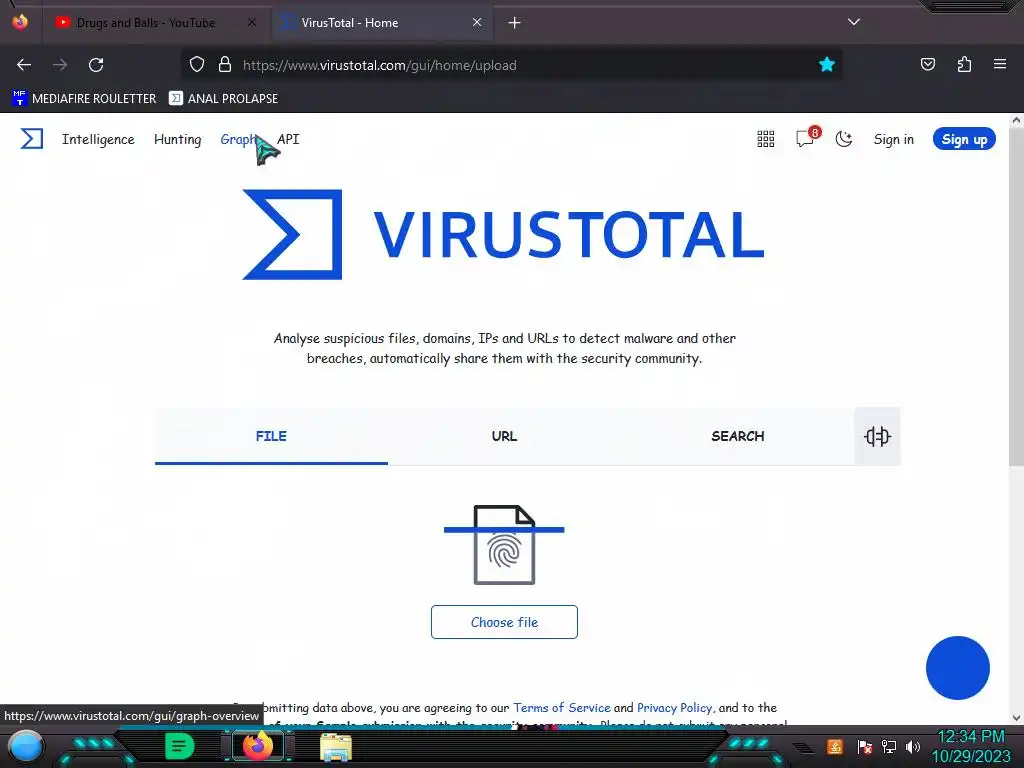Open MEDIAFIRE ROULETTER bookmark

84,99
